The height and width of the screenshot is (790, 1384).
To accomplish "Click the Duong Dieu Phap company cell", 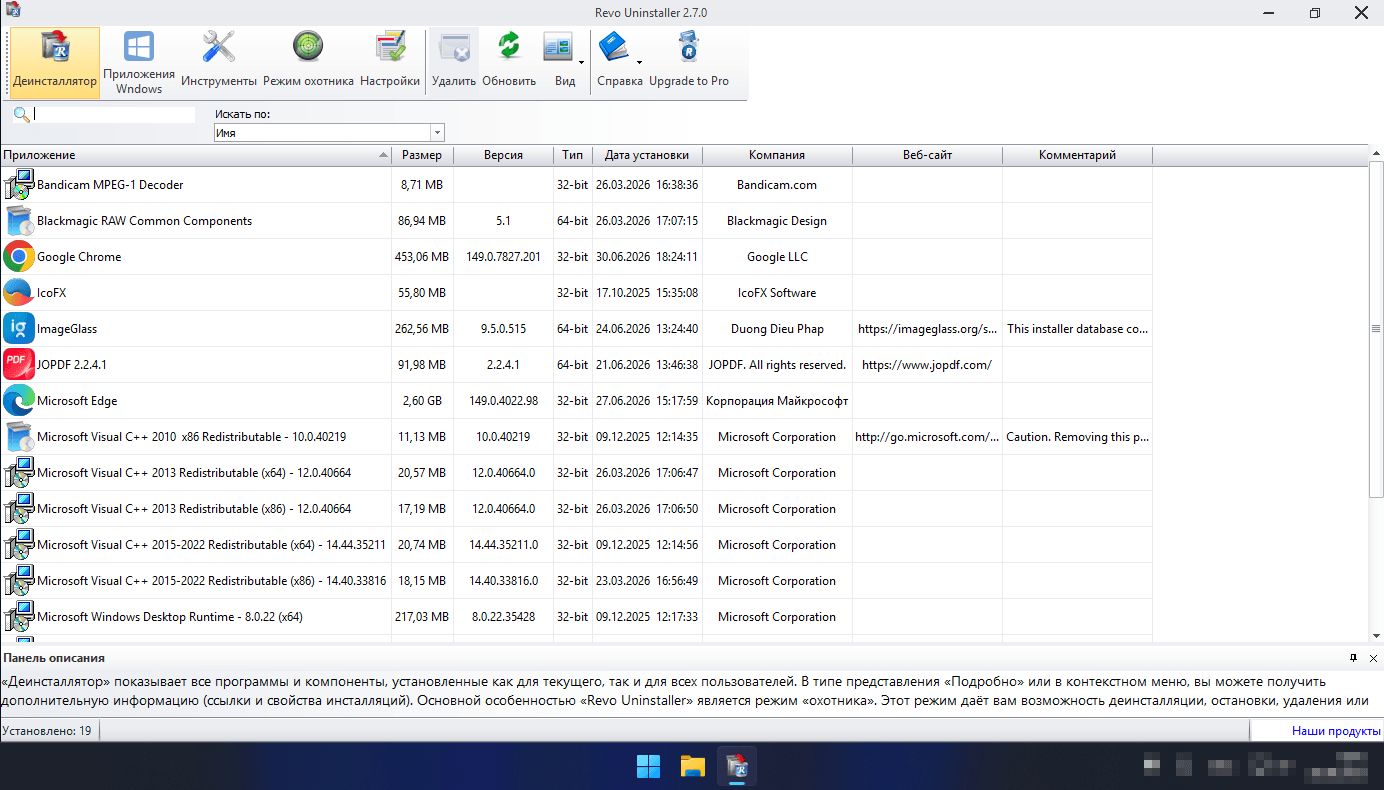I will tap(777, 329).
